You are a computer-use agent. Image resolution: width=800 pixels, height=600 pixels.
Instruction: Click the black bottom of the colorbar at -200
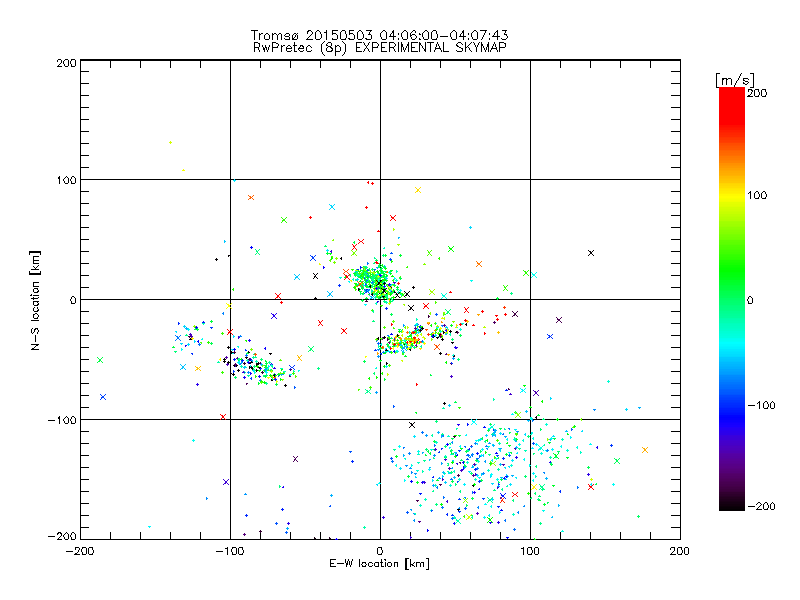(x=732, y=505)
